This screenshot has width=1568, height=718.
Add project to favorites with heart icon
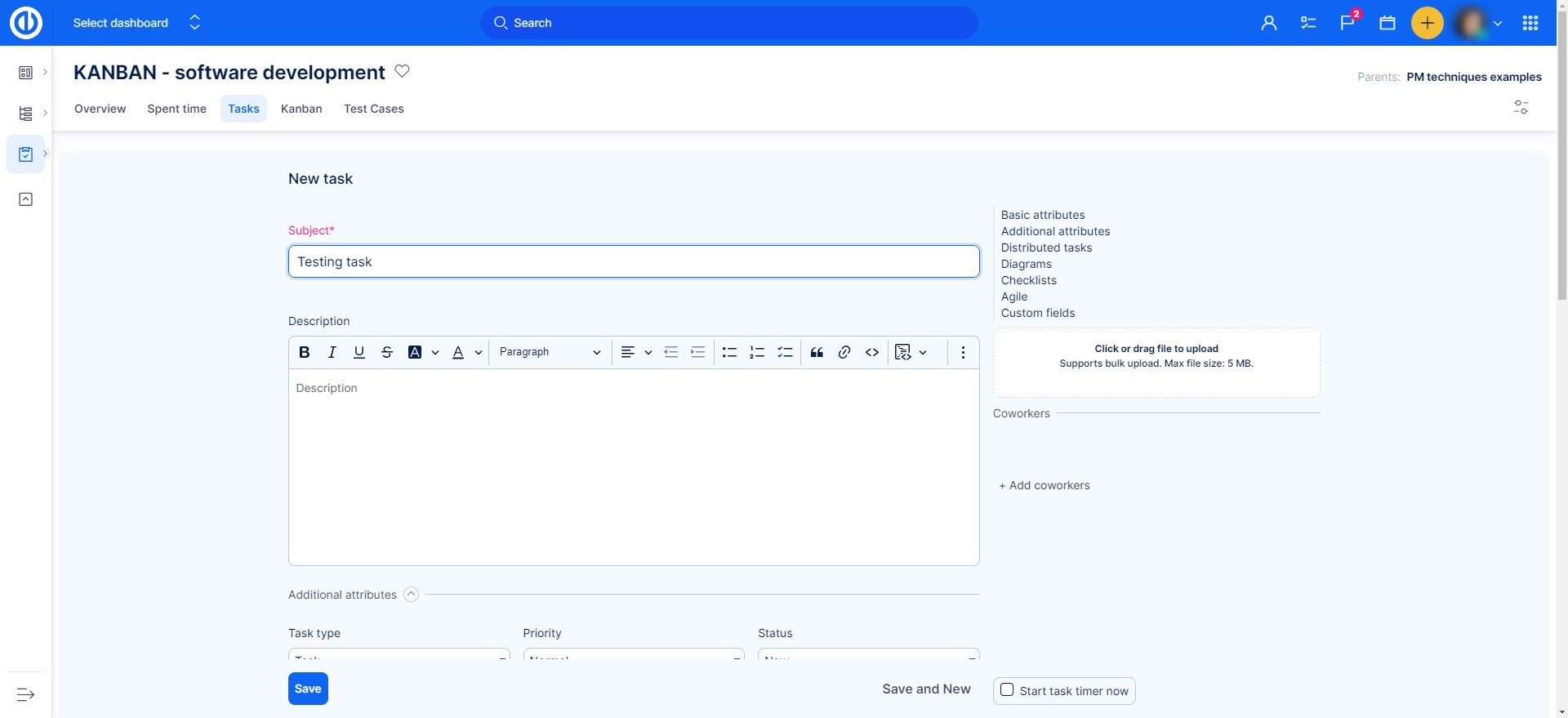[402, 71]
